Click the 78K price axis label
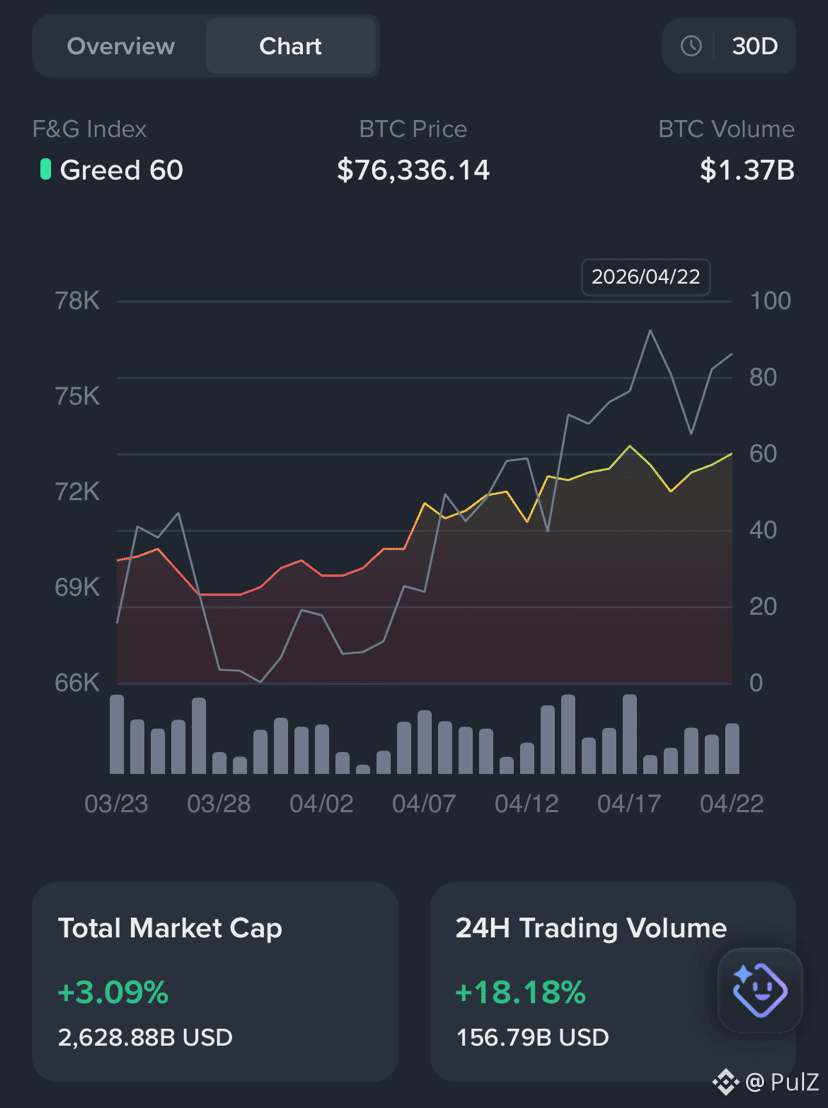Image resolution: width=828 pixels, height=1108 pixels. (x=78, y=301)
